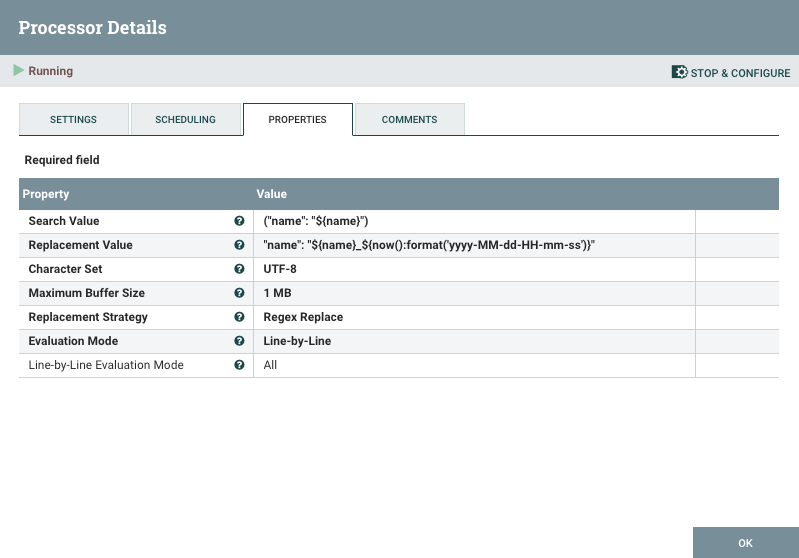The height and width of the screenshot is (558, 799).
Task: Click the help icon for Search Value
Action: [239, 221]
